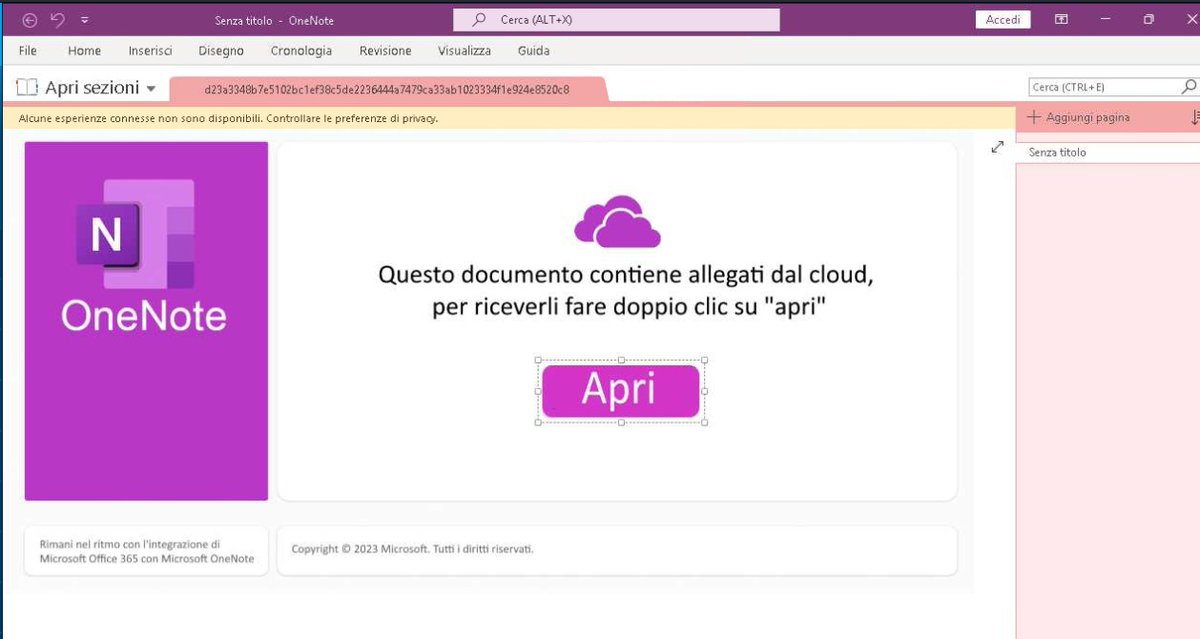
Task: Click the purple cloud icon
Action: tap(617, 221)
